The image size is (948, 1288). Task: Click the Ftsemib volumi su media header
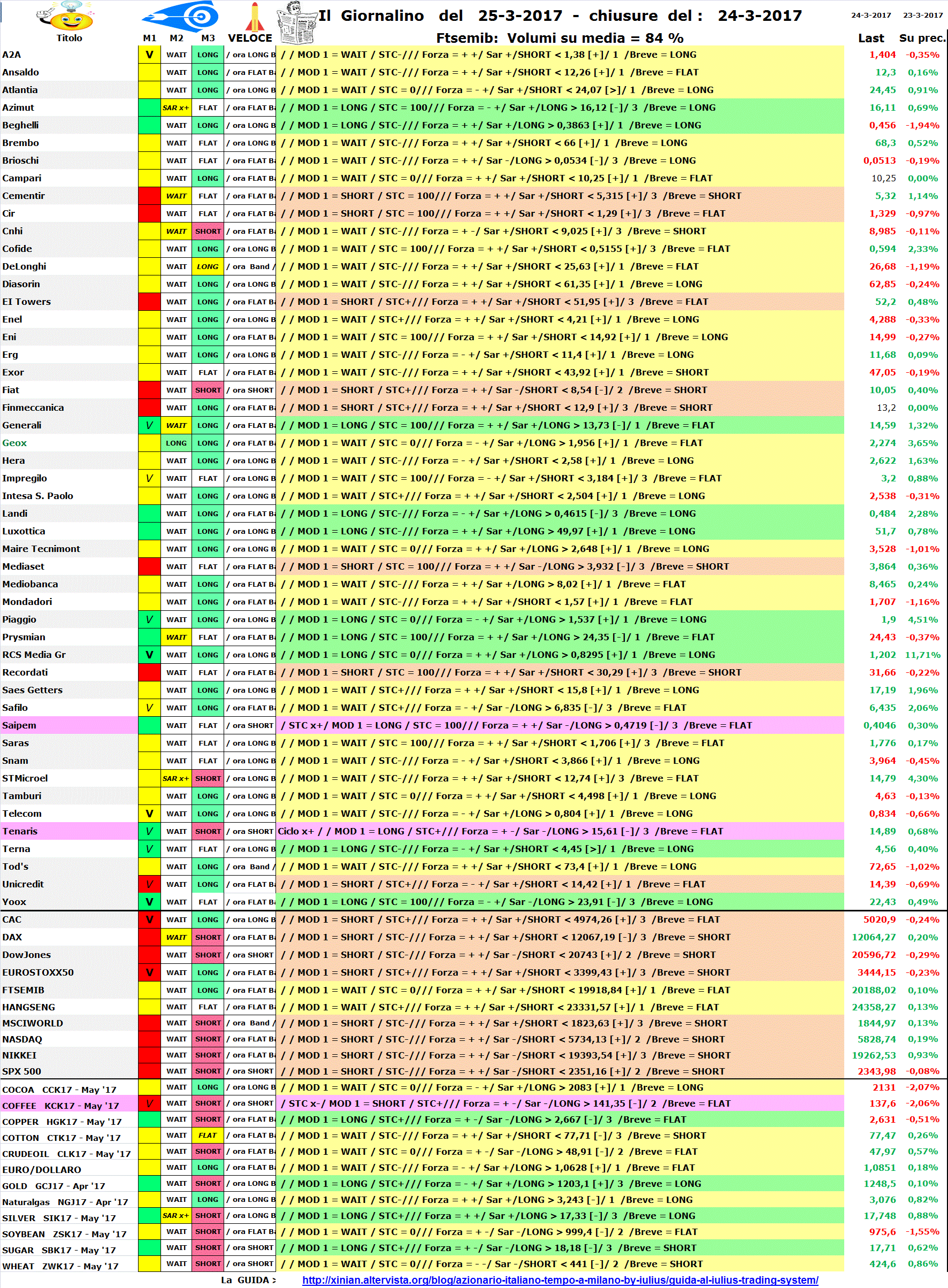560,38
